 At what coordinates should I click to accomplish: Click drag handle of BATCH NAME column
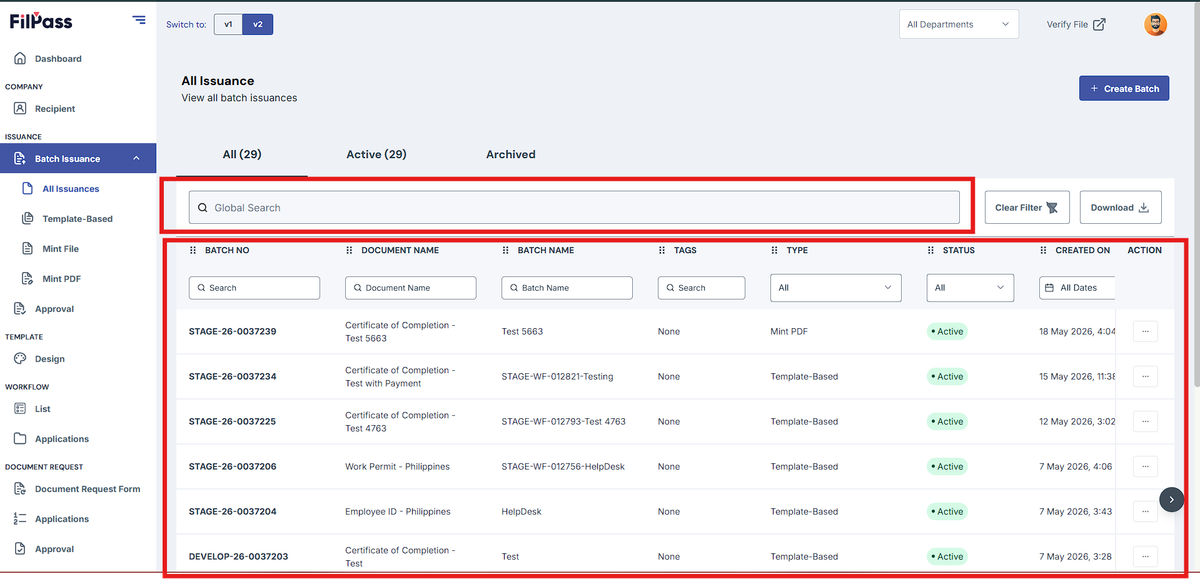[x=505, y=250]
